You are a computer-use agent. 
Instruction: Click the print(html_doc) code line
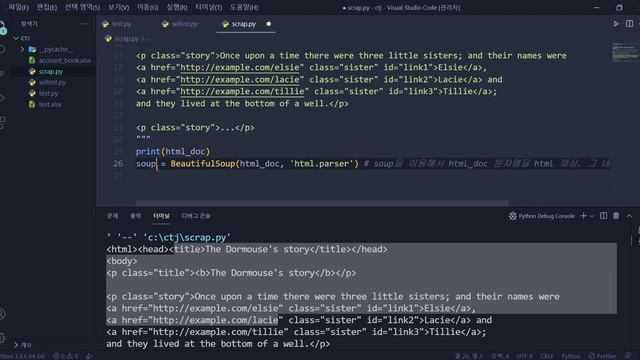(173, 151)
